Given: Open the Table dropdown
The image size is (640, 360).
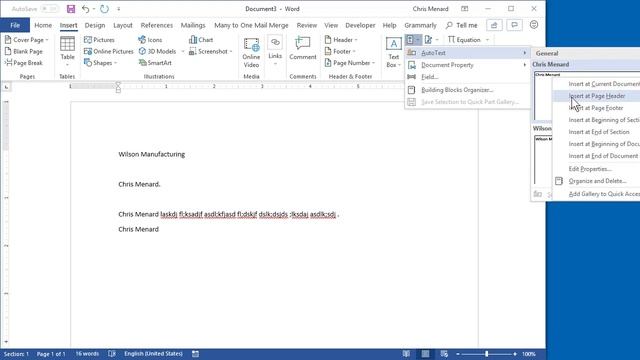Looking at the screenshot, I should pos(67,51).
